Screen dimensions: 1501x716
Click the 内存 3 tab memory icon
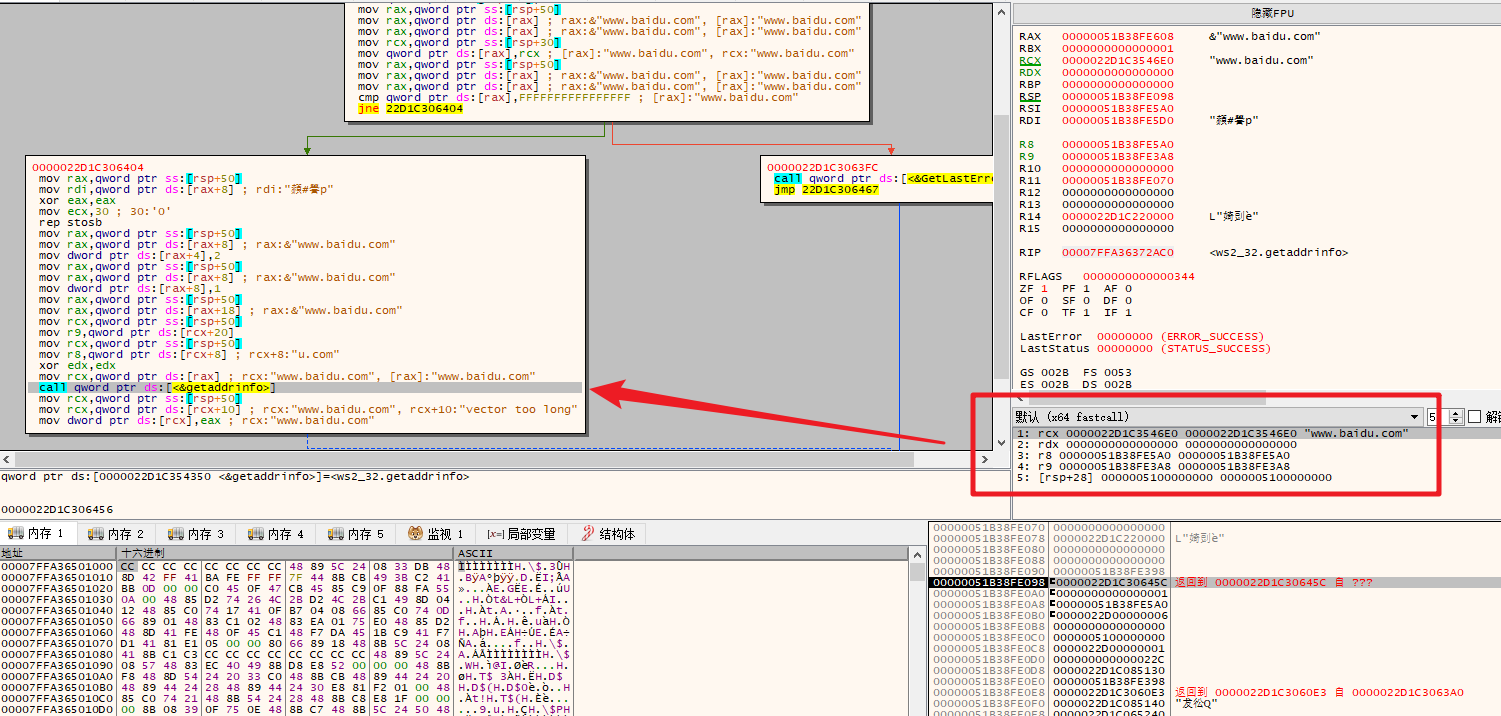pyautogui.click(x=175, y=534)
